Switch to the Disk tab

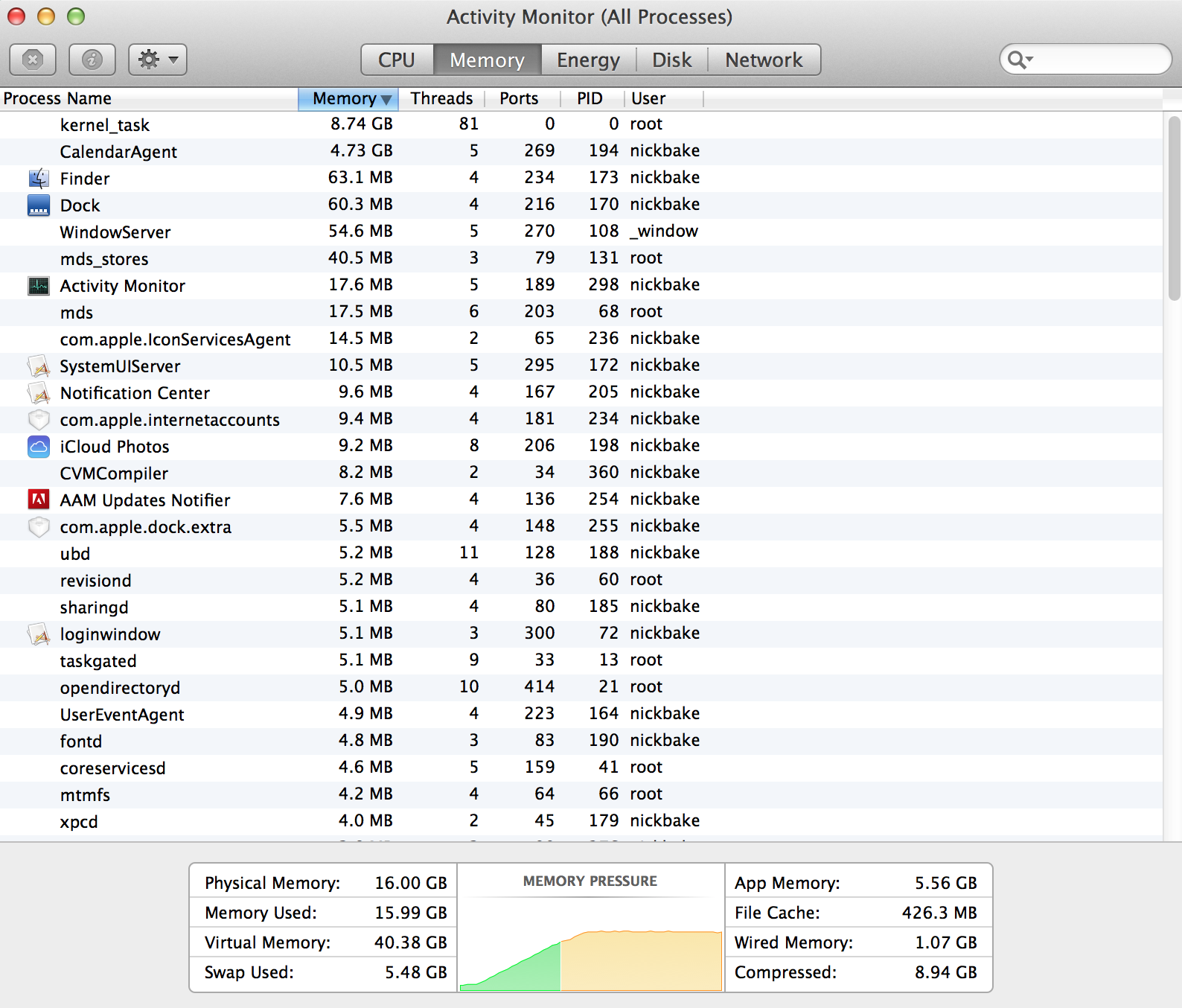671,60
